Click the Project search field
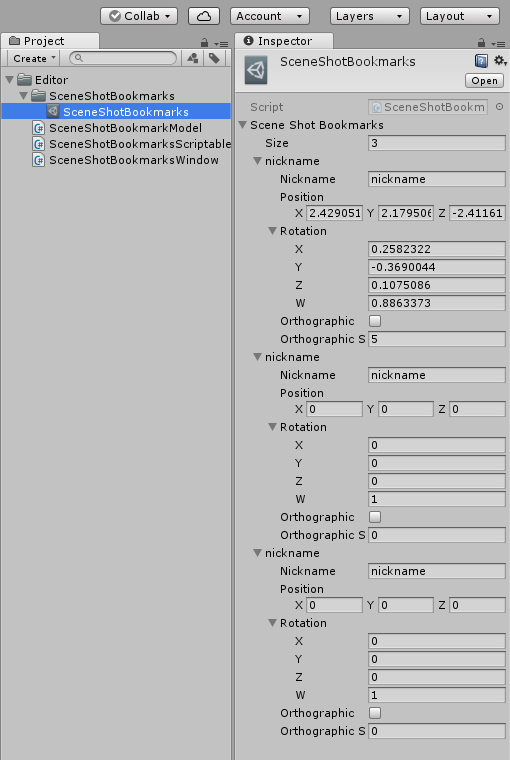The width and height of the screenshot is (510, 760). click(123, 58)
